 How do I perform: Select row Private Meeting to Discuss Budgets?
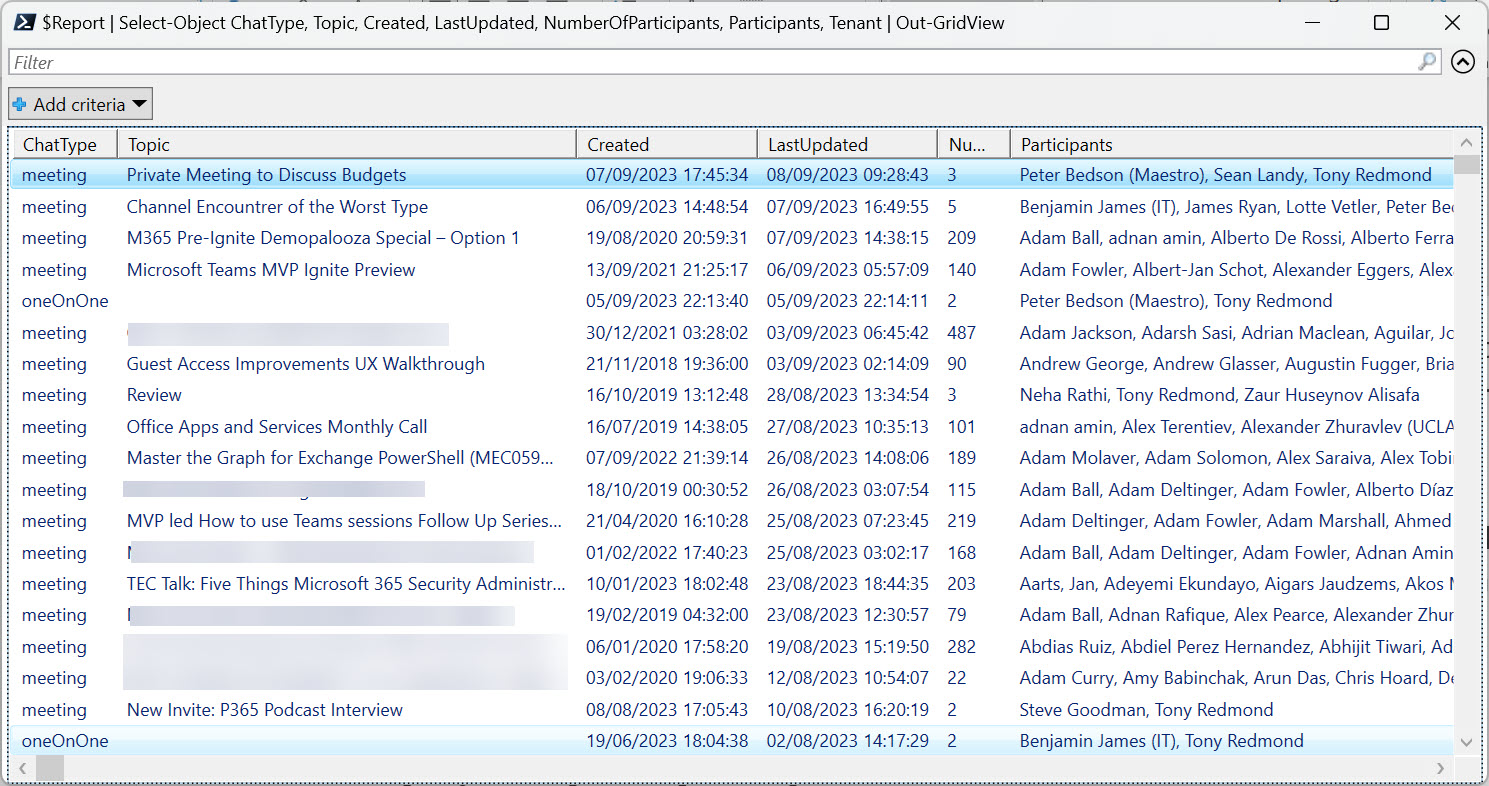click(x=732, y=175)
